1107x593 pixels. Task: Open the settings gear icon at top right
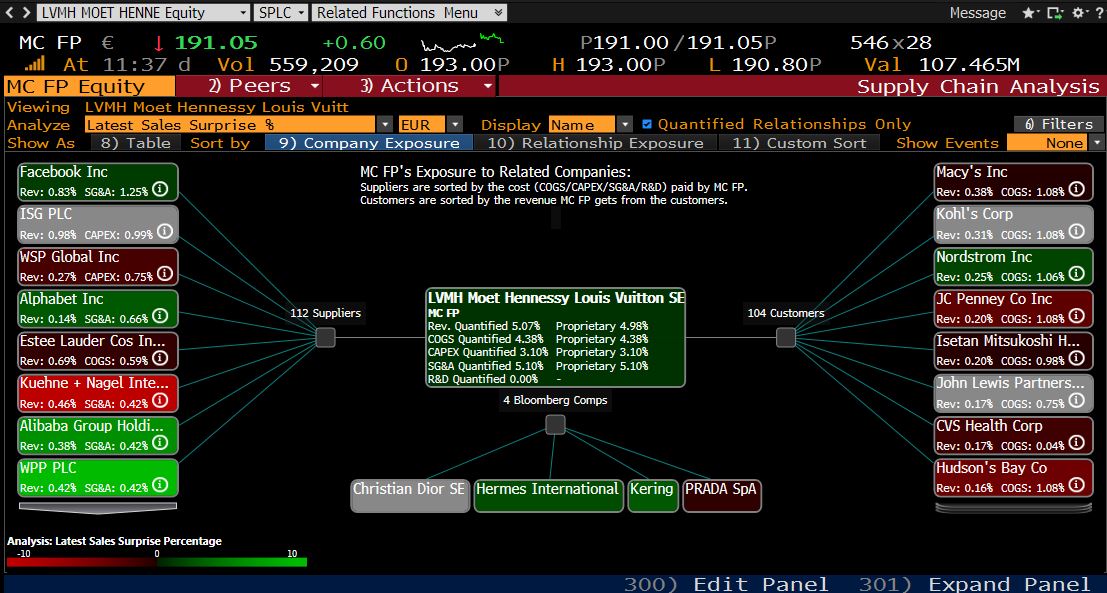[x=1078, y=13]
